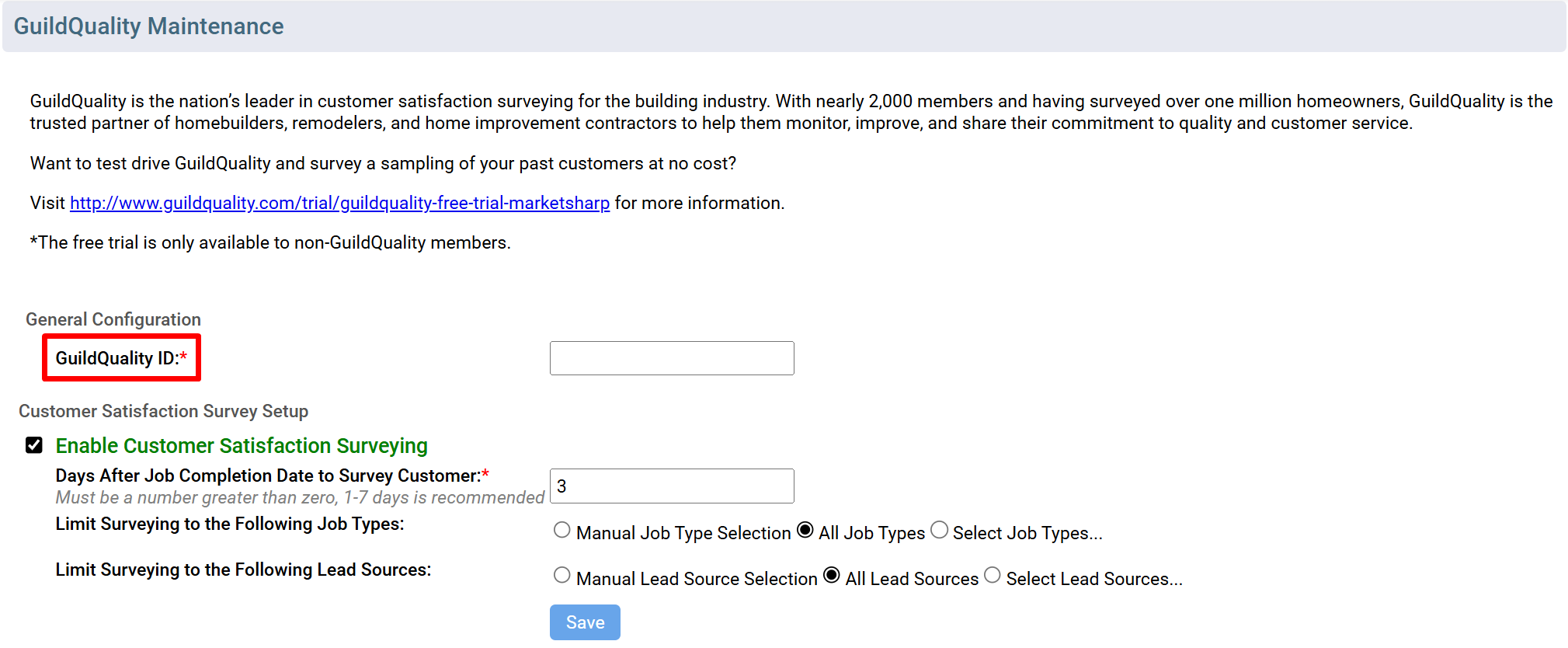Screen dimensions: 1568x648
Task: Focus the GuildQuality ID input field
Action: tap(672, 358)
